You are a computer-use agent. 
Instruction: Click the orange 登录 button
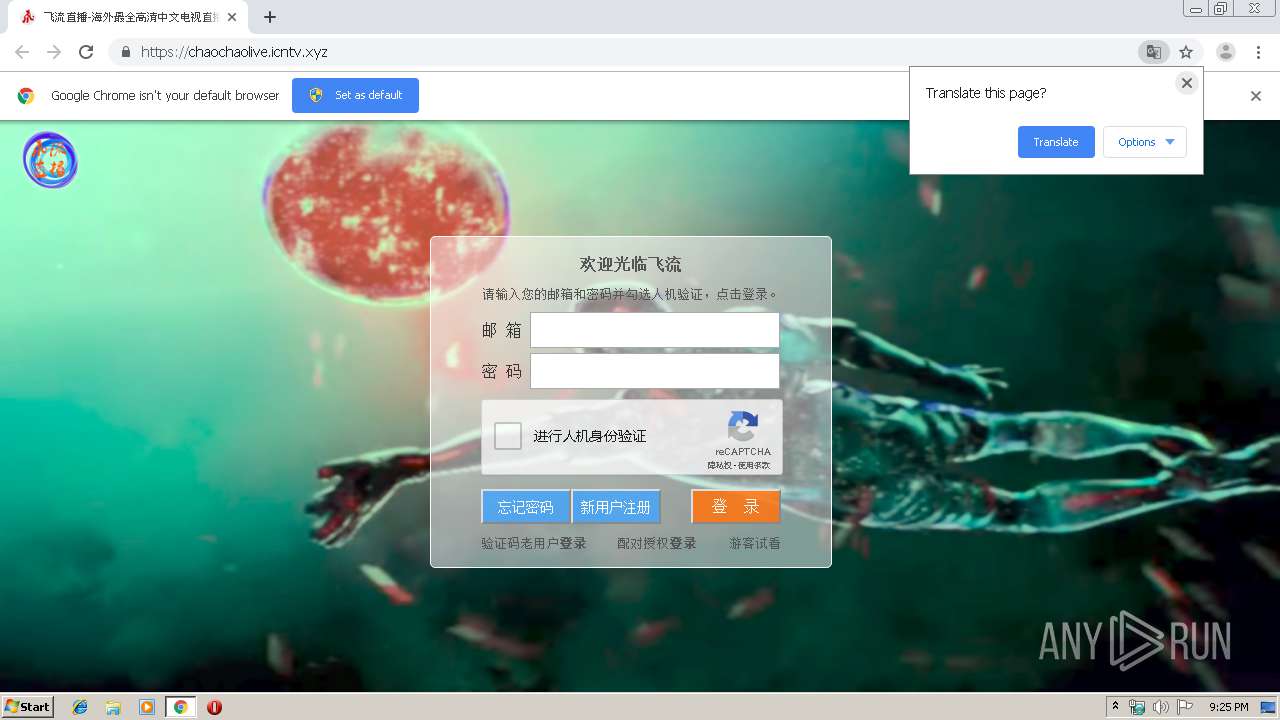coord(736,507)
